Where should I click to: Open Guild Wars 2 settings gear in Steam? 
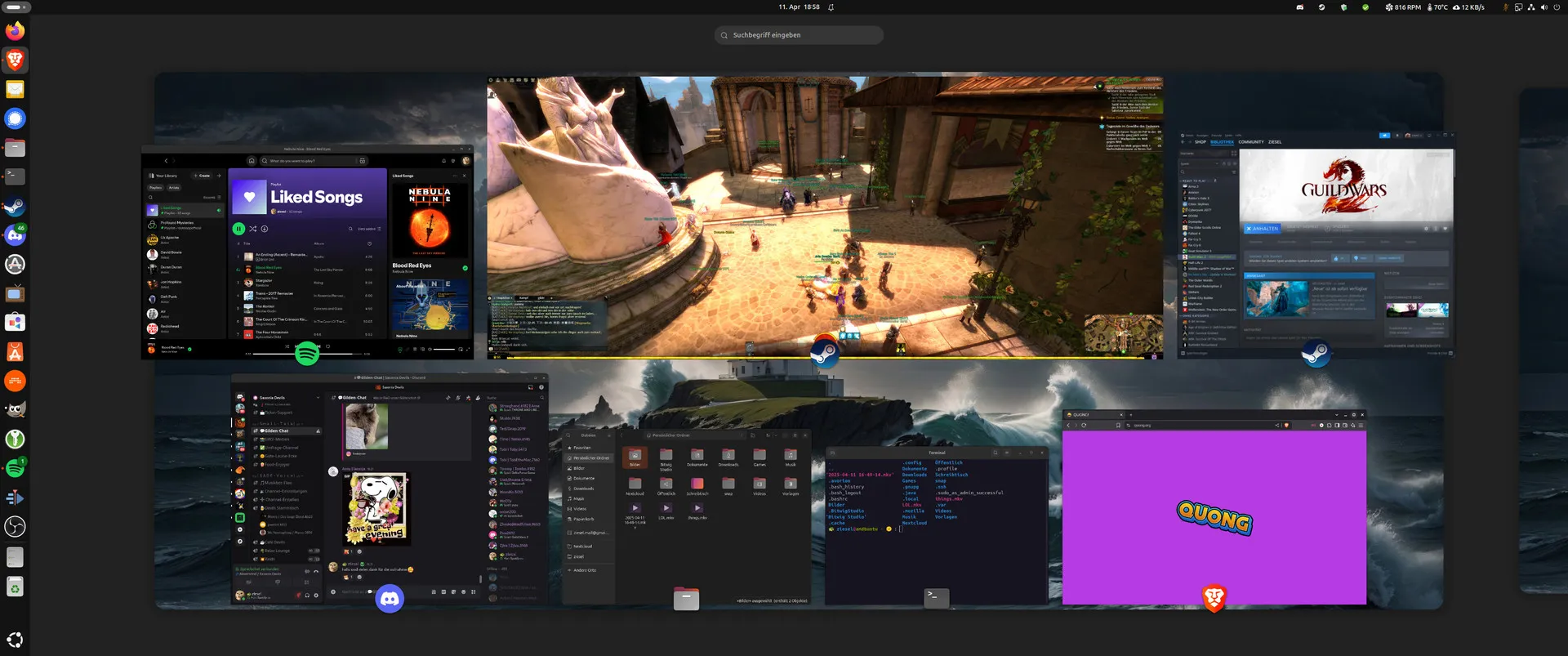pyautogui.click(x=1426, y=229)
